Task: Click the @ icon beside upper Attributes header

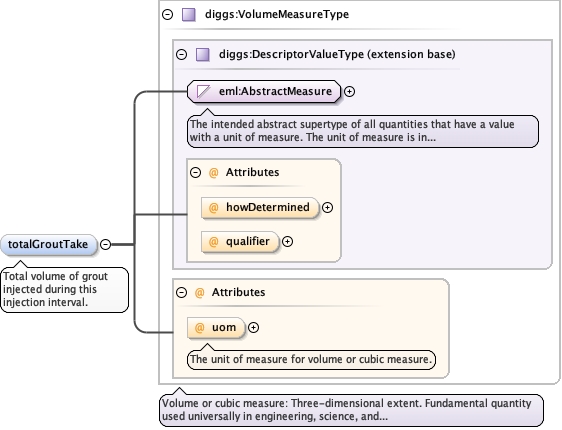Action: [213, 172]
